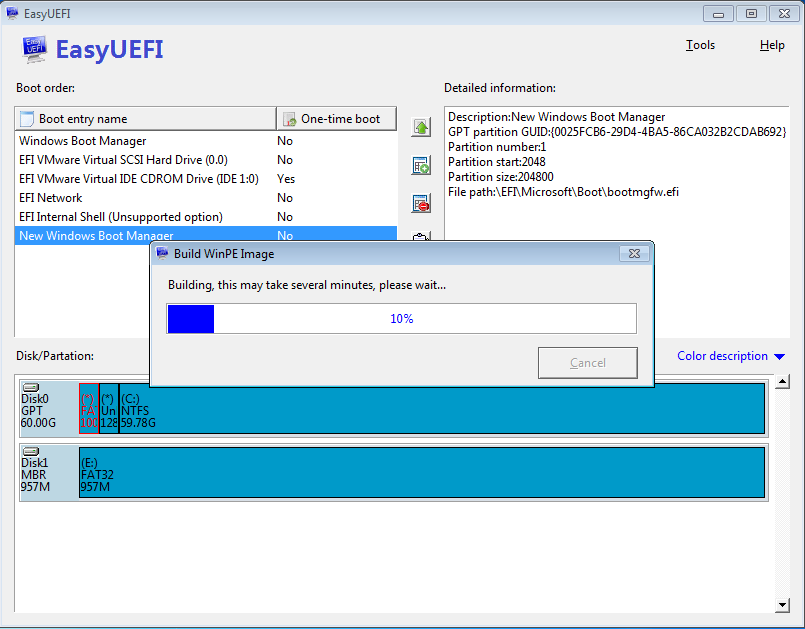Select the C: NTFS partition
The height and width of the screenshot is (629, 805).
coord(442,409)
